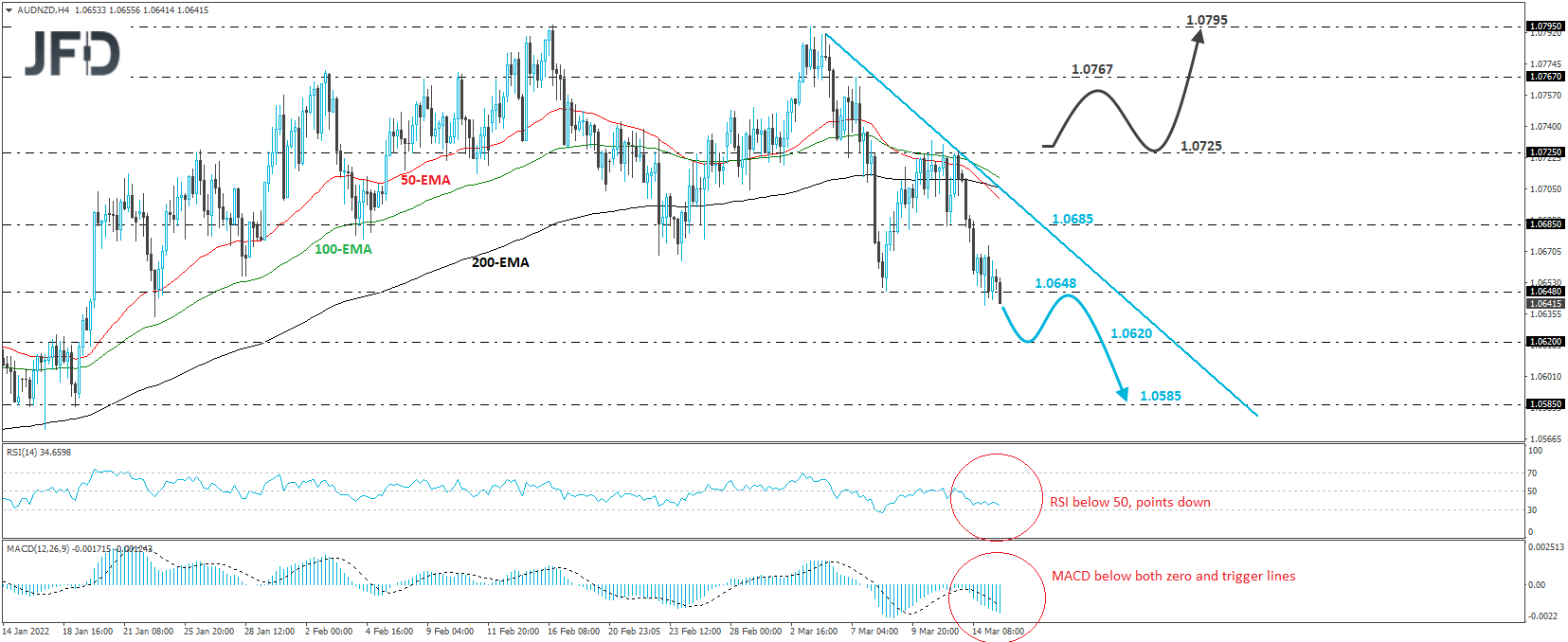
Task: Click the 1.07250 price tag on axis
Action: 1545,152
